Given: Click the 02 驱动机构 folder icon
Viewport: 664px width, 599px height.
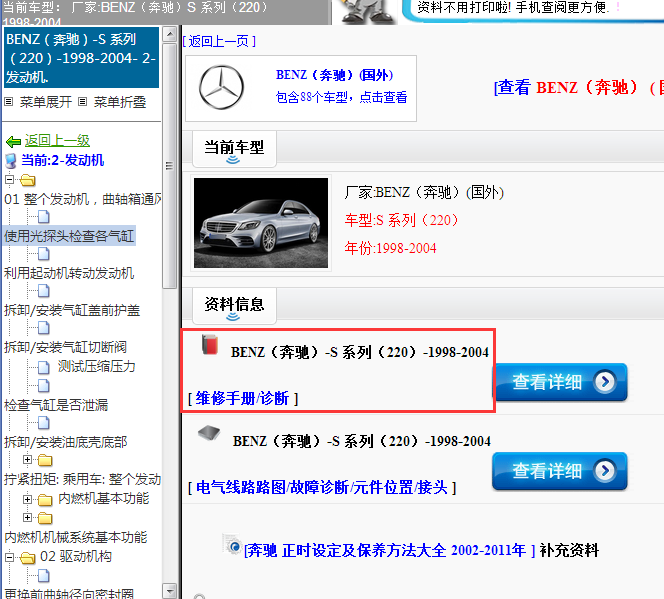Looking at the screenshot, I should click(28, 558).
